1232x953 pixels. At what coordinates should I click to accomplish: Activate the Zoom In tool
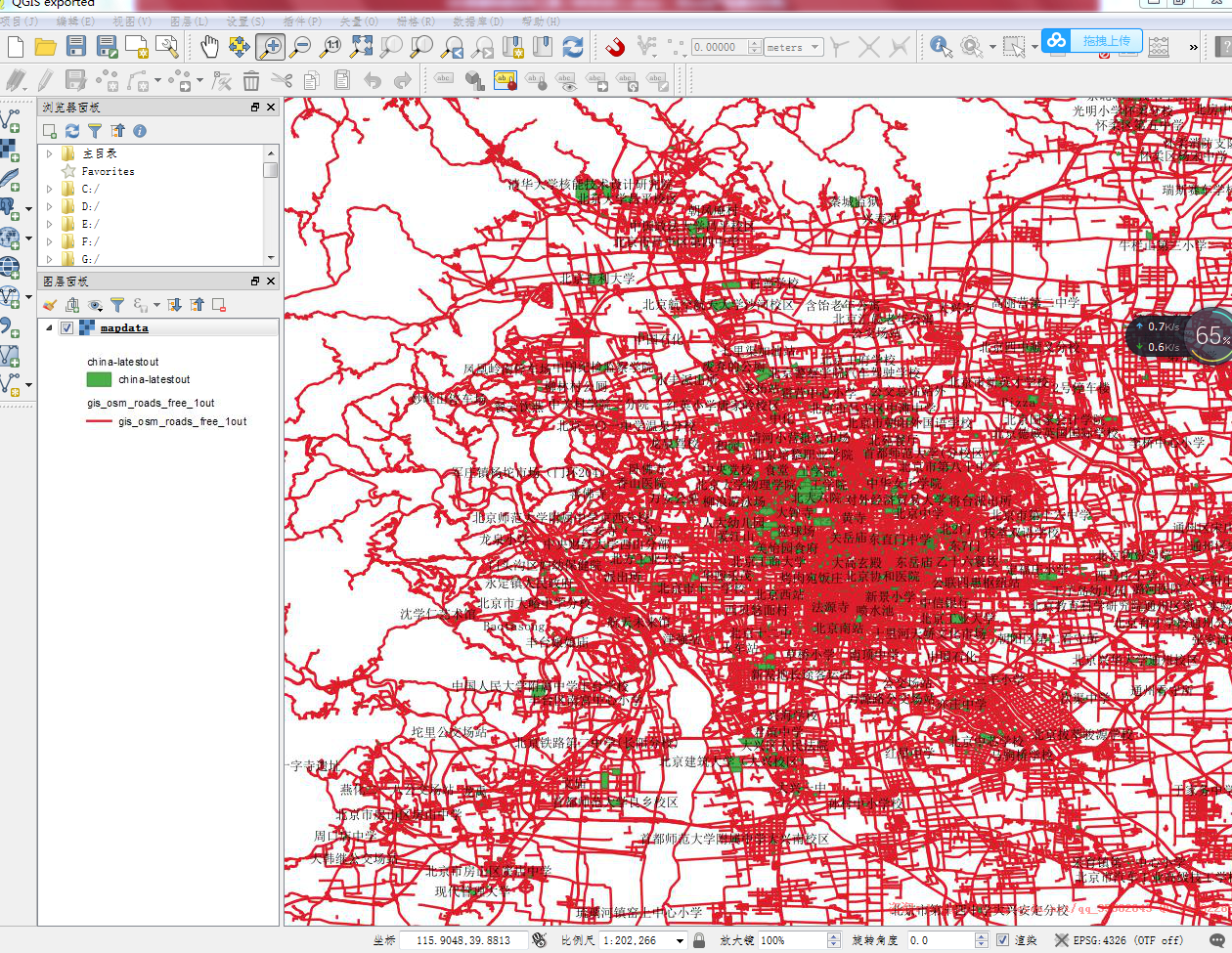(x=271, y=45)
